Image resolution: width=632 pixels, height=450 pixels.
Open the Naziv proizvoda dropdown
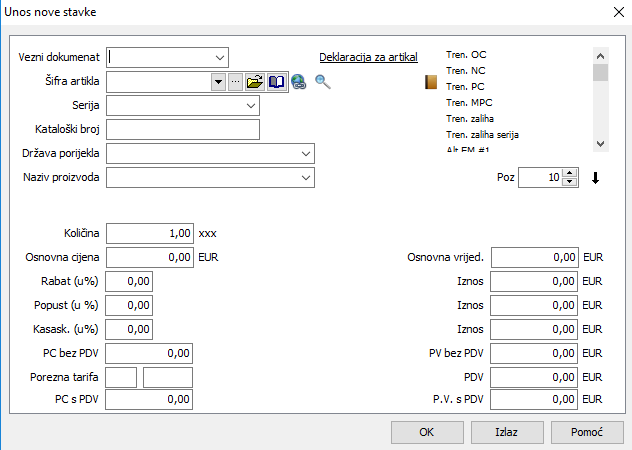click(x=305, y=178)
